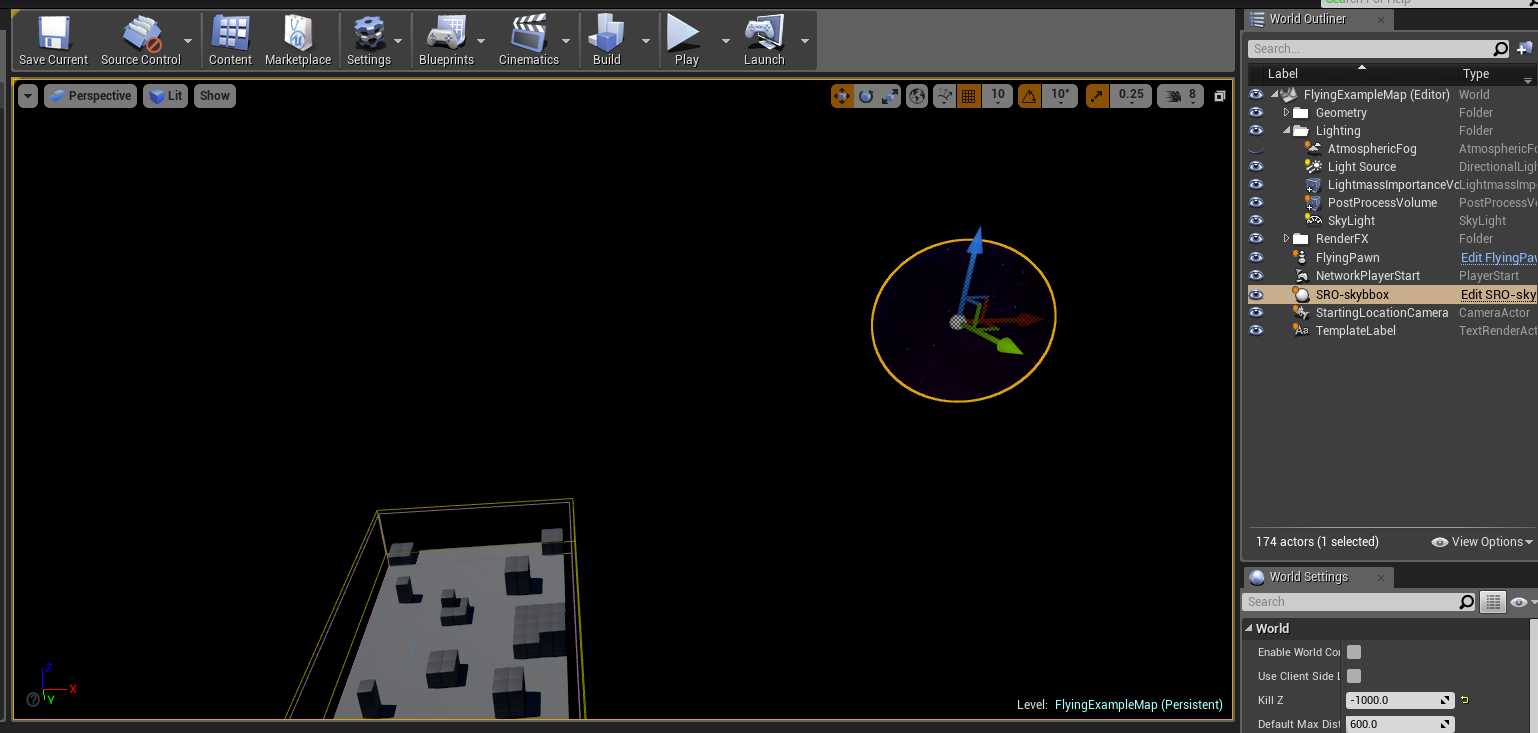Check the Use Client Side checkbox
1538x733 pixels.
(x=1354, y=676)
